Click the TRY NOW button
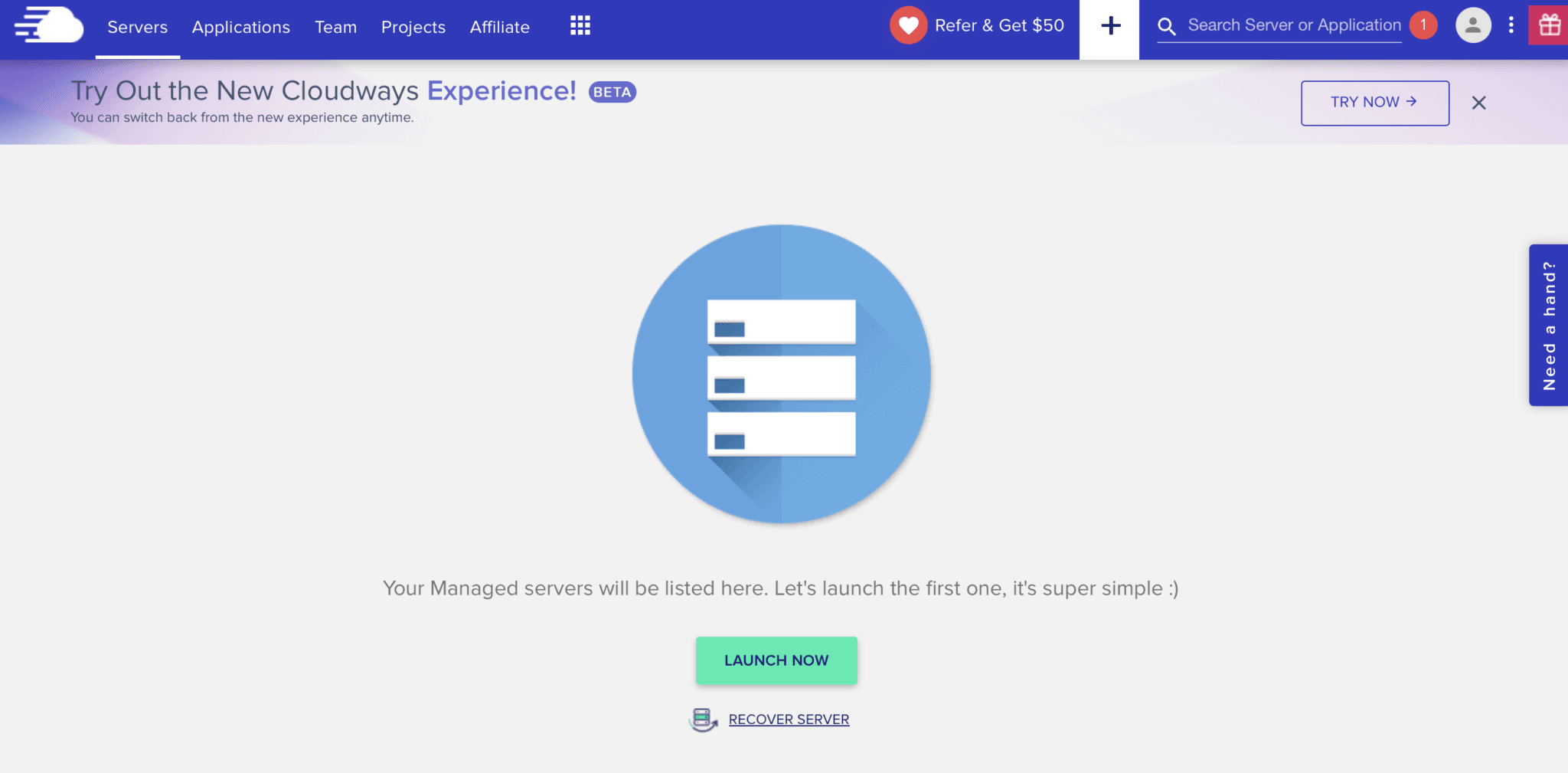1568x773 pixels. (x=1374, y=103)
